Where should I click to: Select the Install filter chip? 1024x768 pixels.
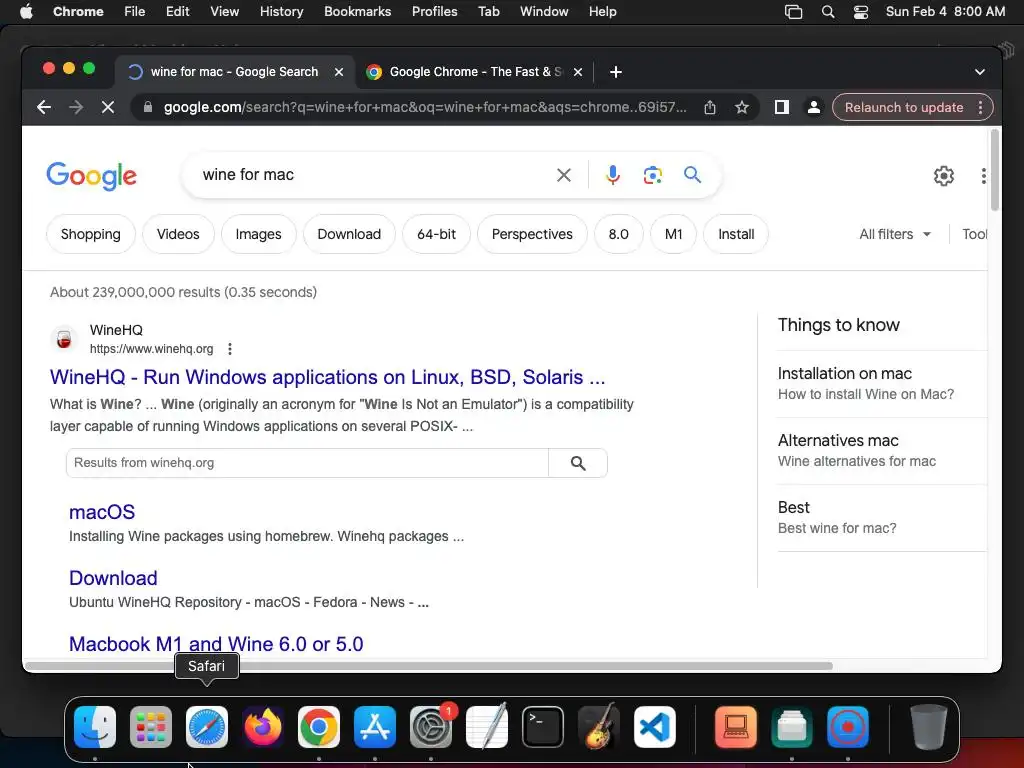point(736,234)
